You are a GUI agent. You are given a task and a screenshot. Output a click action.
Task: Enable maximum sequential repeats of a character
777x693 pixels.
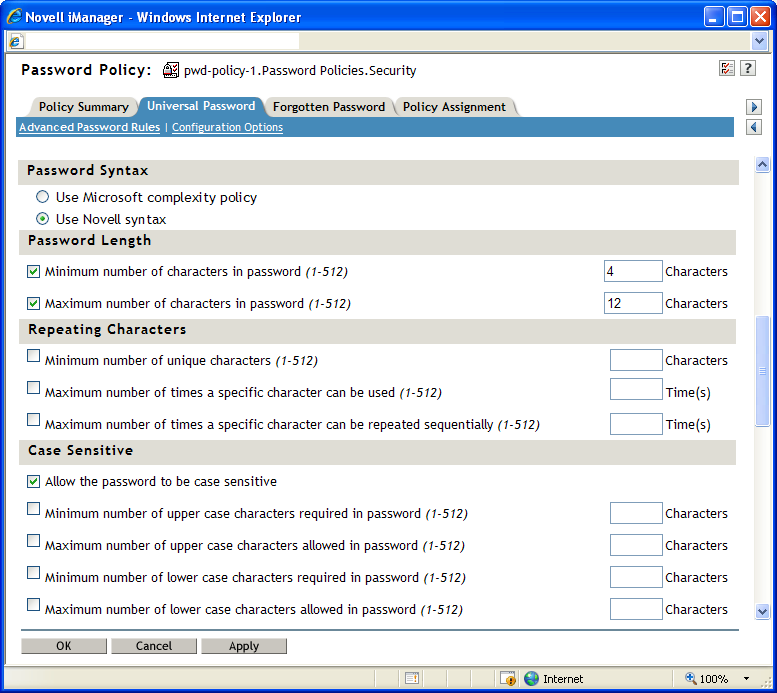33,419
